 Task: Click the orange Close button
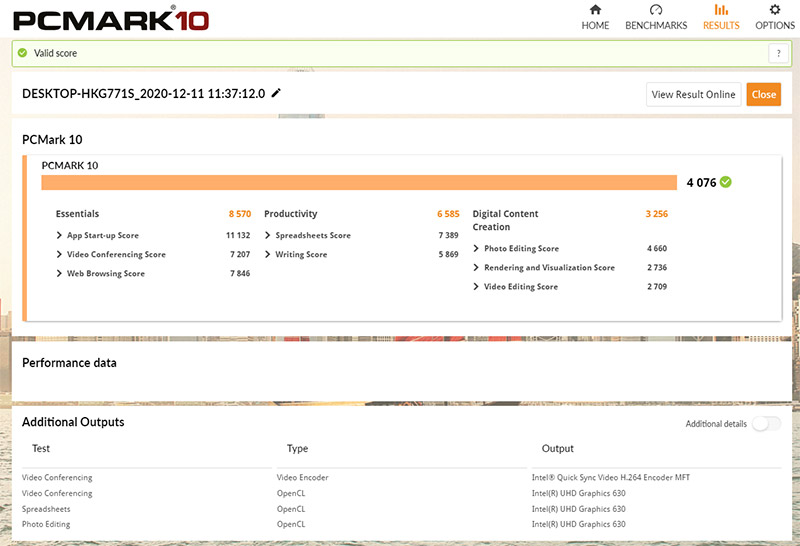pyautogui.click(x=764, y=94)
